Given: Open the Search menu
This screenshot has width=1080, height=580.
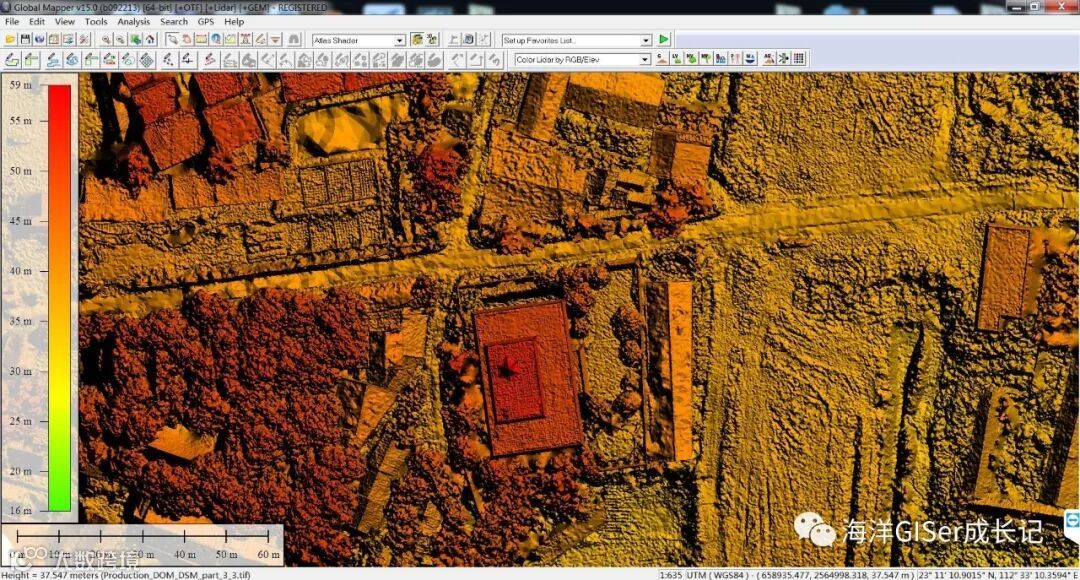Looking at the screenshot, I should pyautogui.click(x=174, y=21).
